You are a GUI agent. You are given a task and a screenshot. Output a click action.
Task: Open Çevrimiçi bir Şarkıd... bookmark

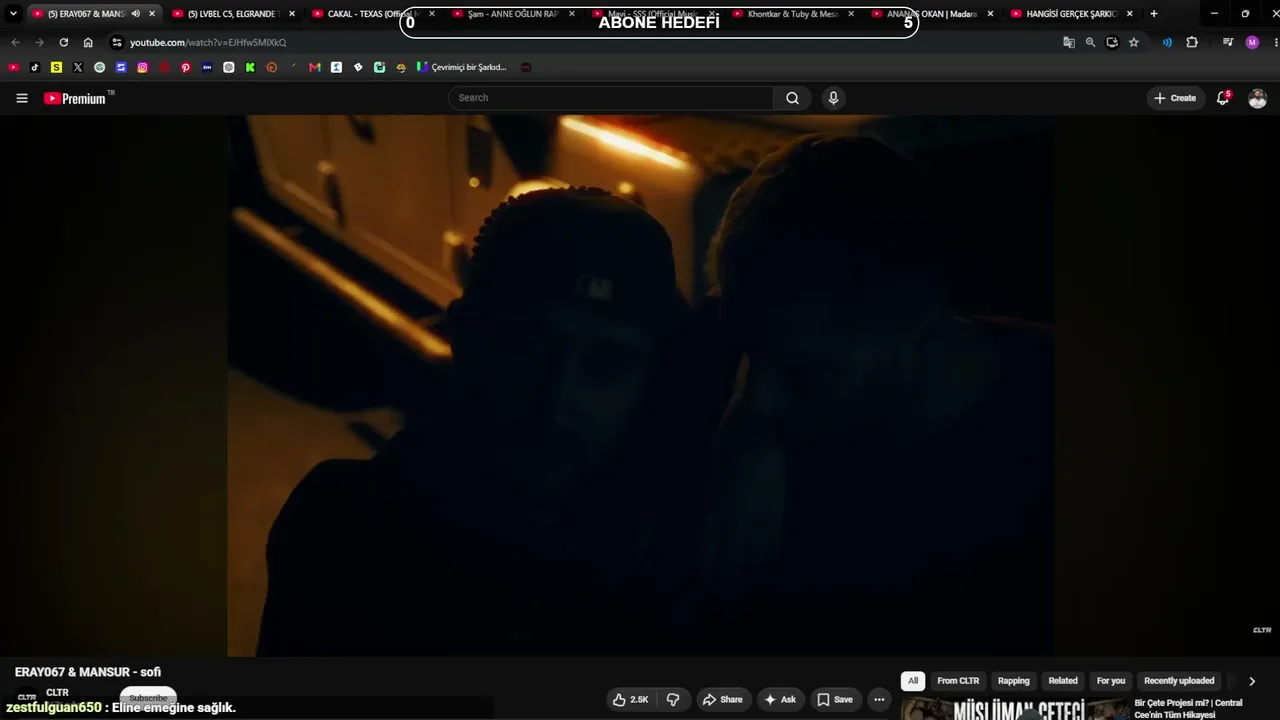pos(462,67)
